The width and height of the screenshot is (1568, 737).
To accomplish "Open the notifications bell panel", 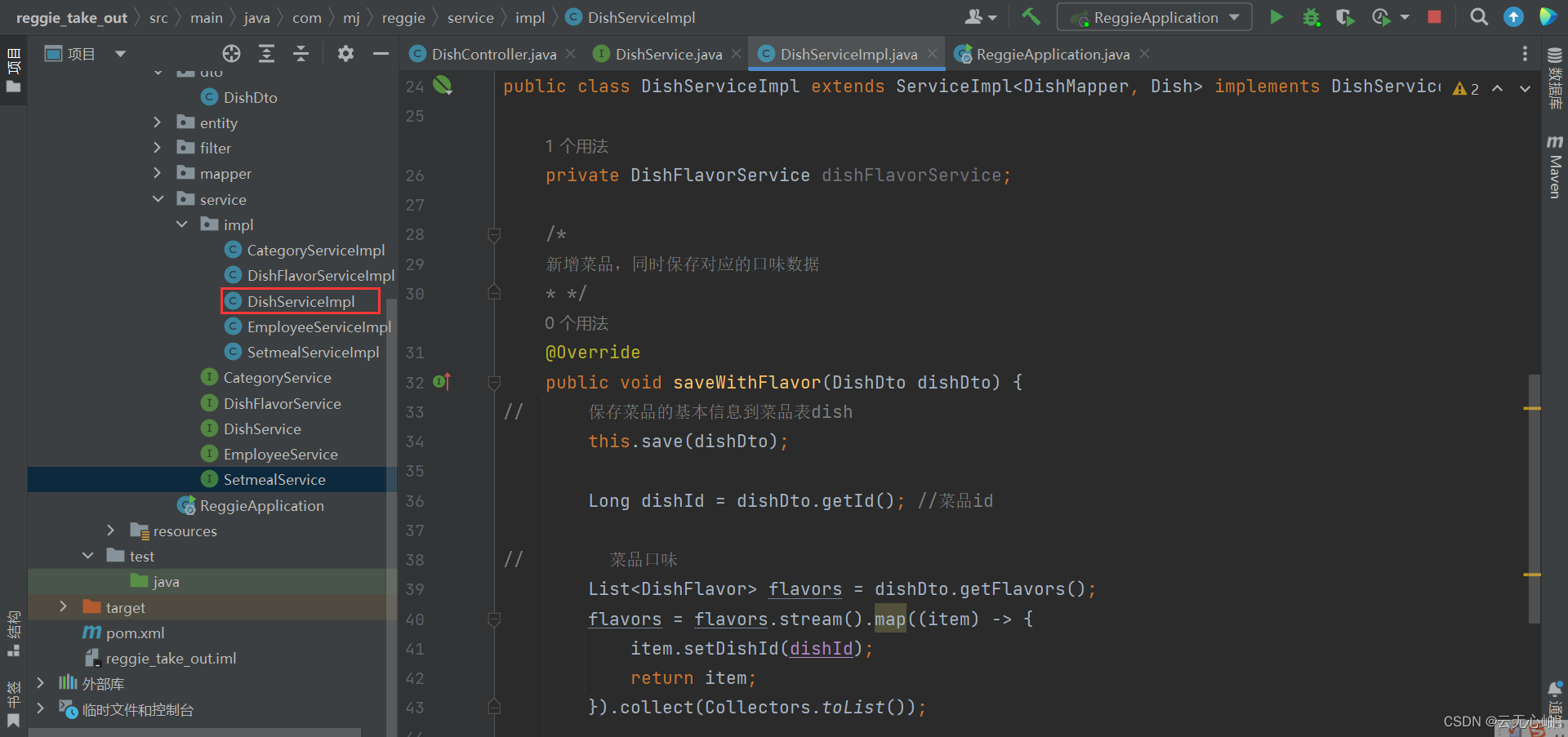I will pos(1554,690).
